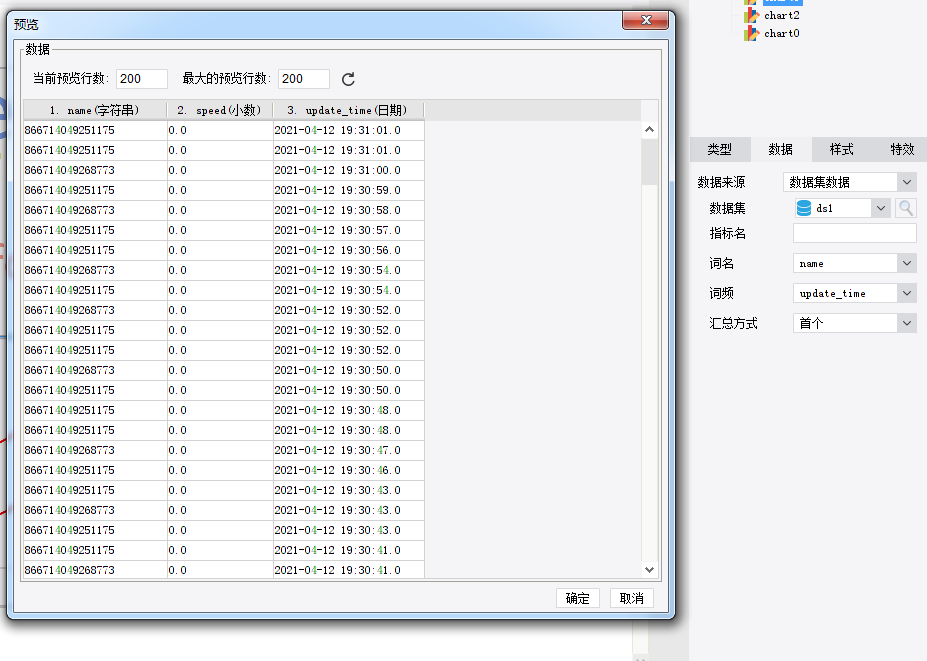Open the 数据来源 dropdown
Image resolution: width=927 pixels, height=661 pixels.
[907, 182]
